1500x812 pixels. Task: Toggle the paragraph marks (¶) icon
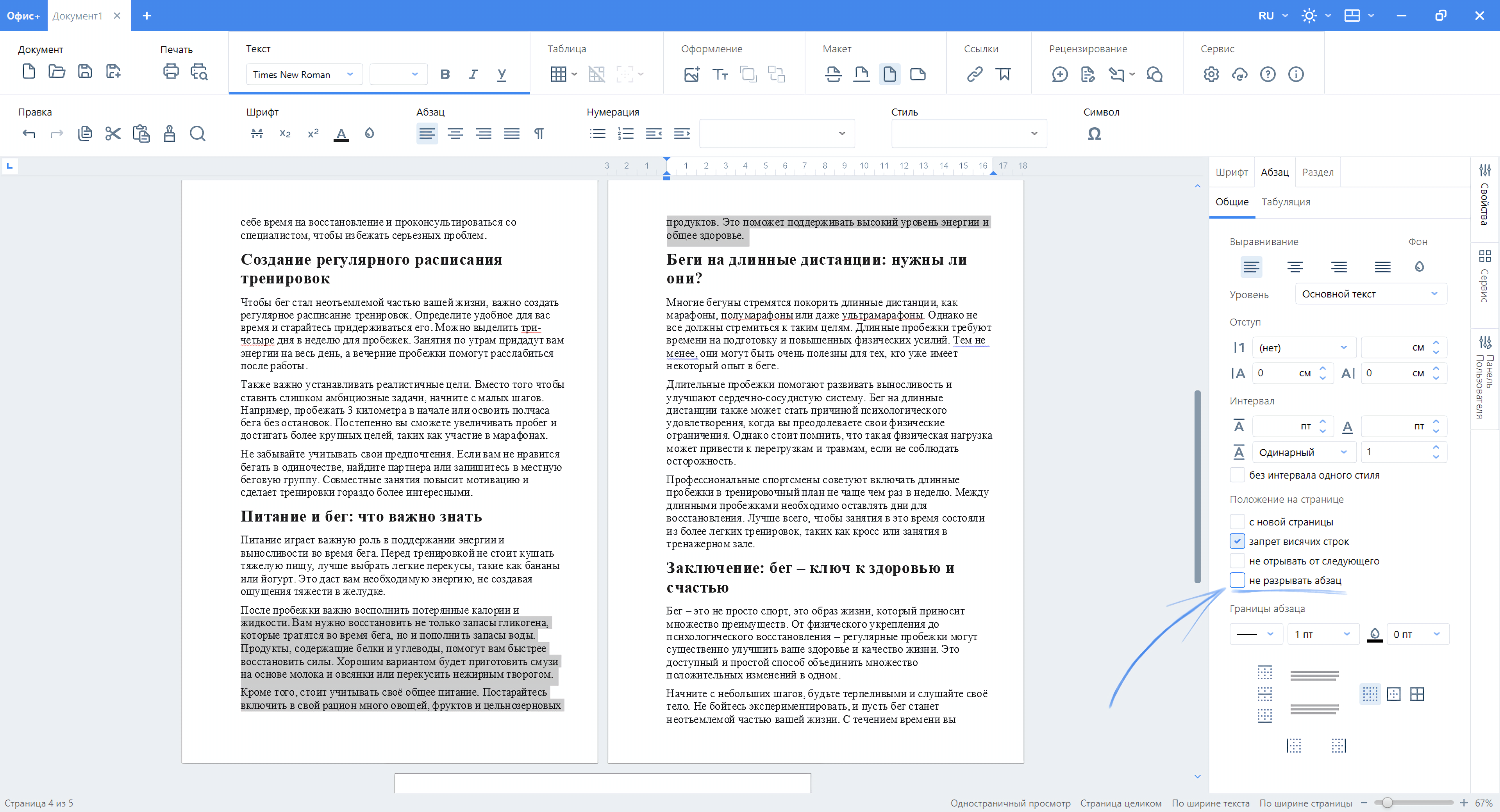click(539, 134)
